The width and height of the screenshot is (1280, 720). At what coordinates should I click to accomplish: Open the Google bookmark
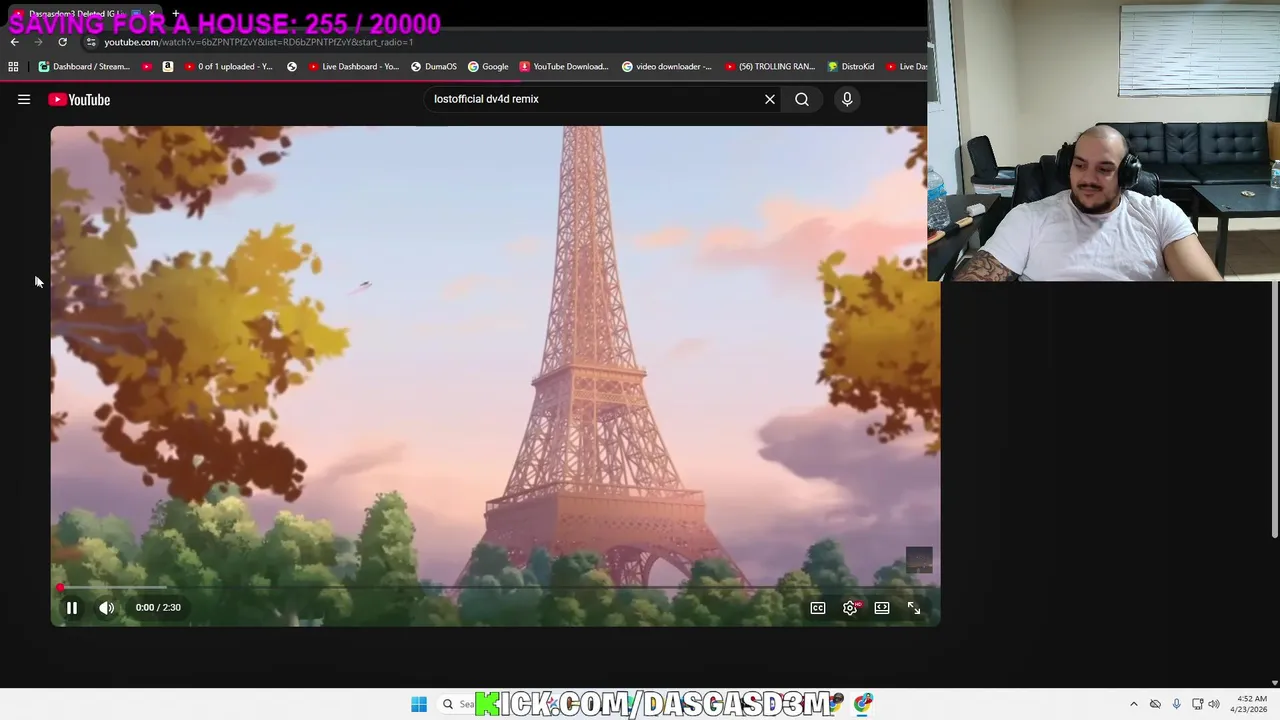click(488, 67)
